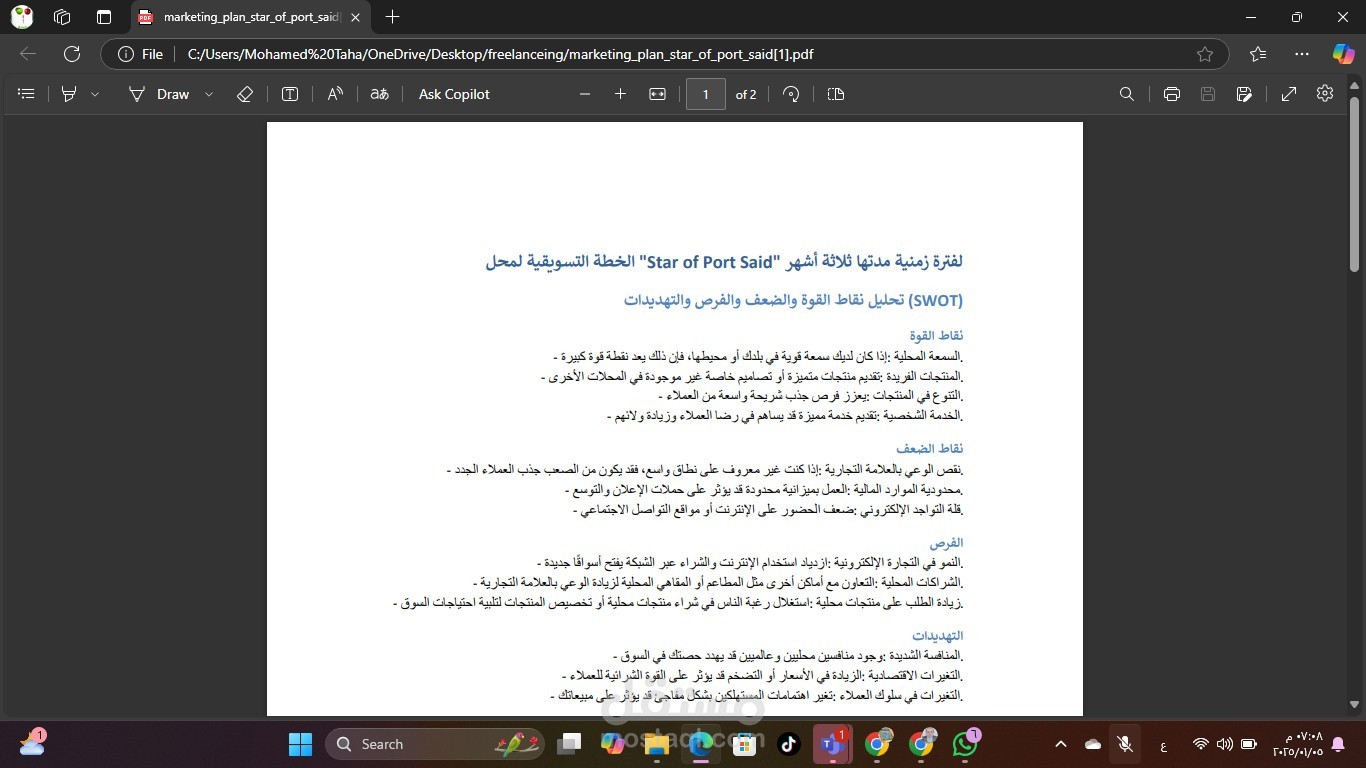Click the scrollbar down arrow
The width and height of the screenshot is (1366, 768).
point(1355,704)
